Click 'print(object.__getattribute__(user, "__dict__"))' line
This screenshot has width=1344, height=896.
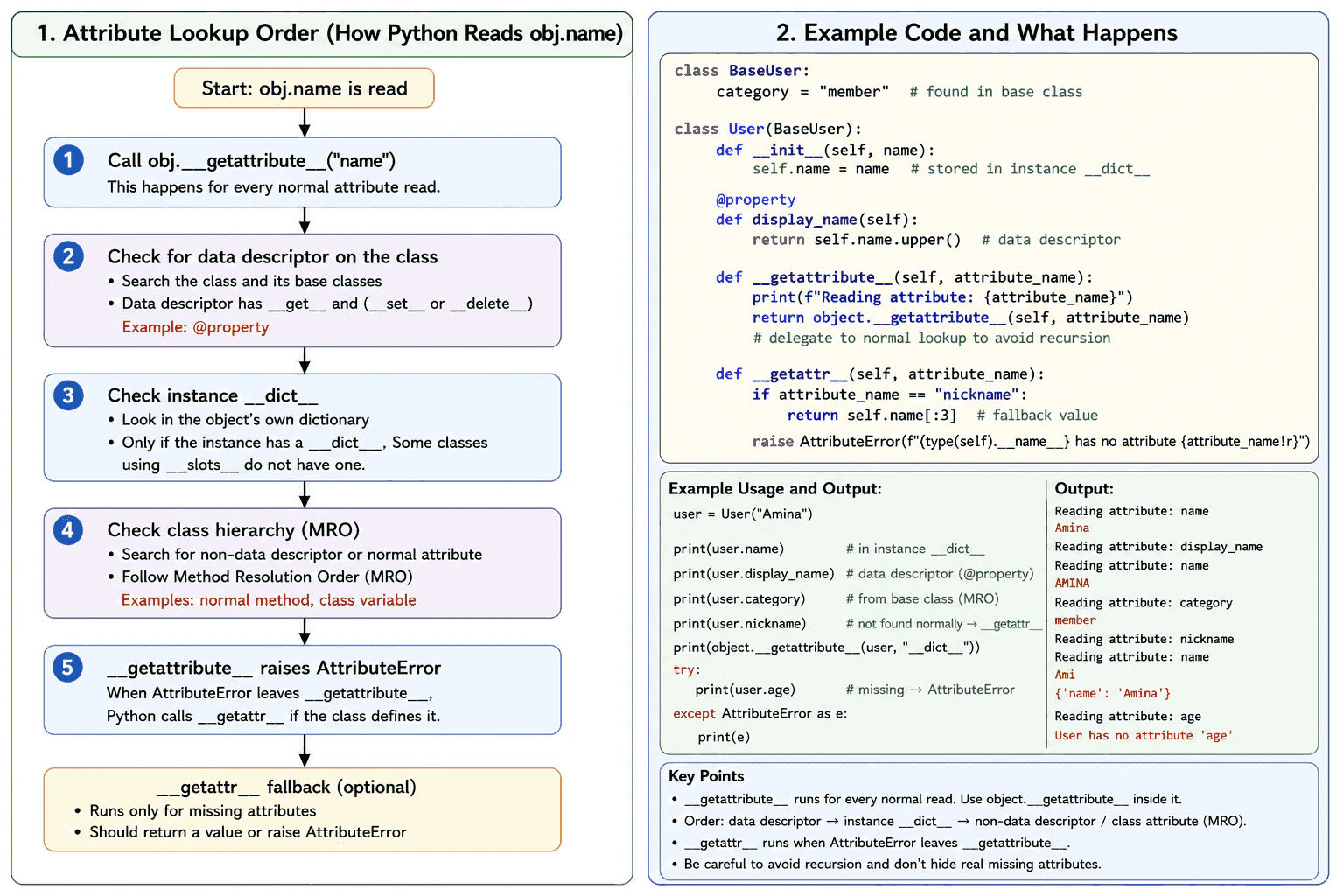pos(826,647)
